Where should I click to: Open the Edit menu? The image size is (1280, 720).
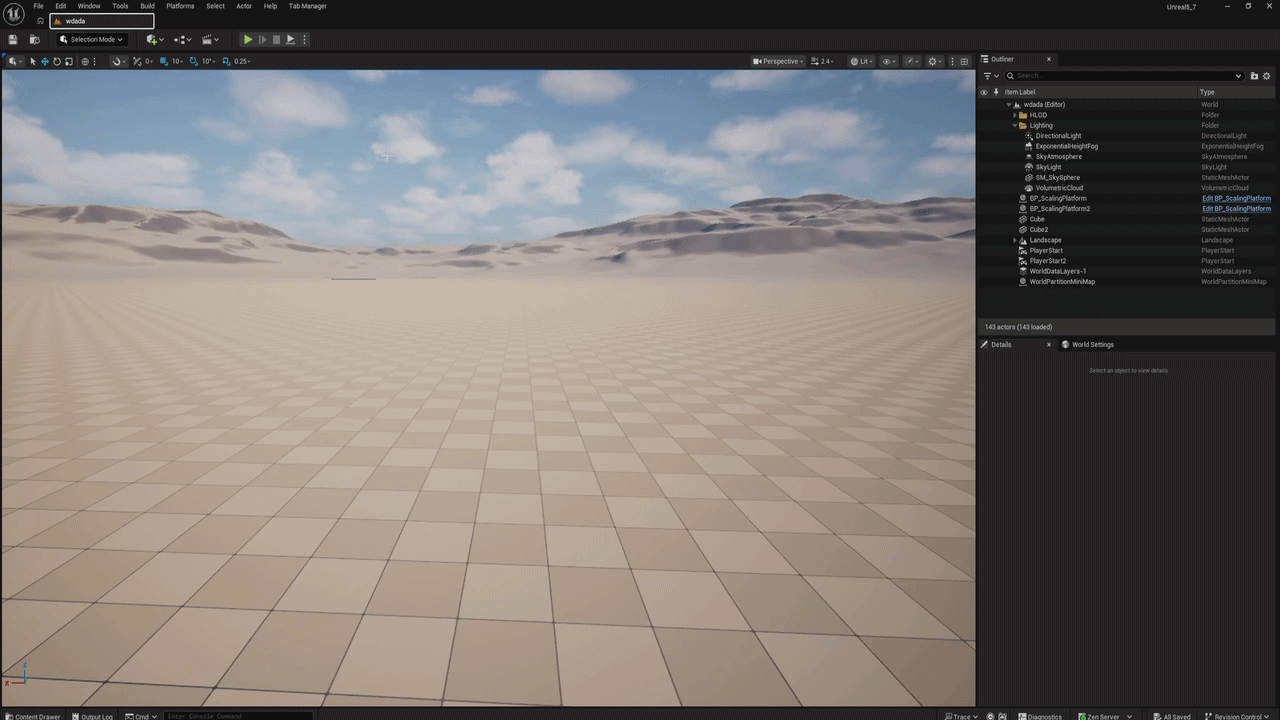coord(61,6)
